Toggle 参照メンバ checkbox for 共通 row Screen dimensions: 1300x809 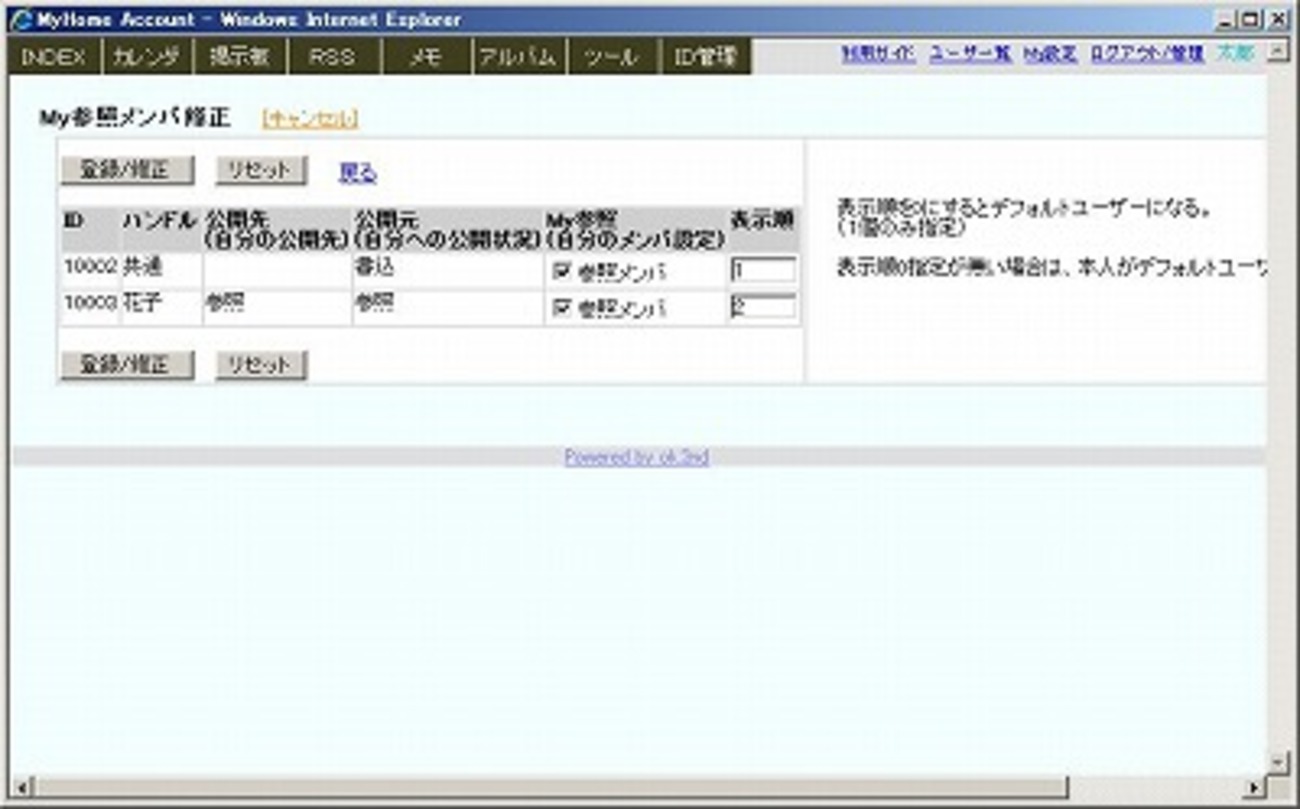coord(561,271)
